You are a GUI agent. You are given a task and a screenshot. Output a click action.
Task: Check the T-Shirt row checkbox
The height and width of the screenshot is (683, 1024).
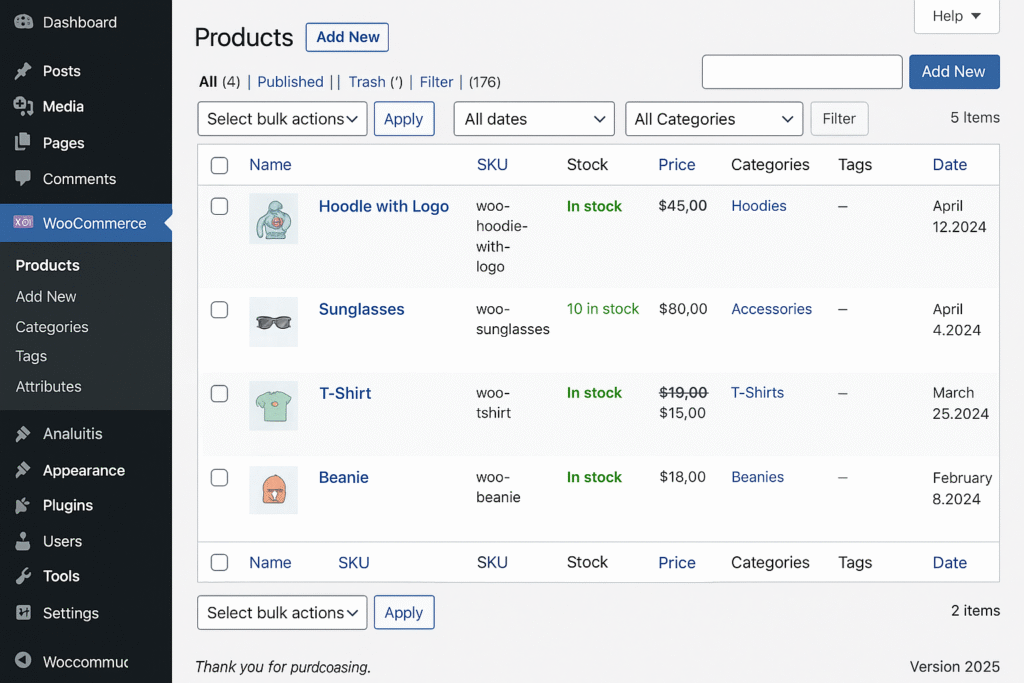219,394
